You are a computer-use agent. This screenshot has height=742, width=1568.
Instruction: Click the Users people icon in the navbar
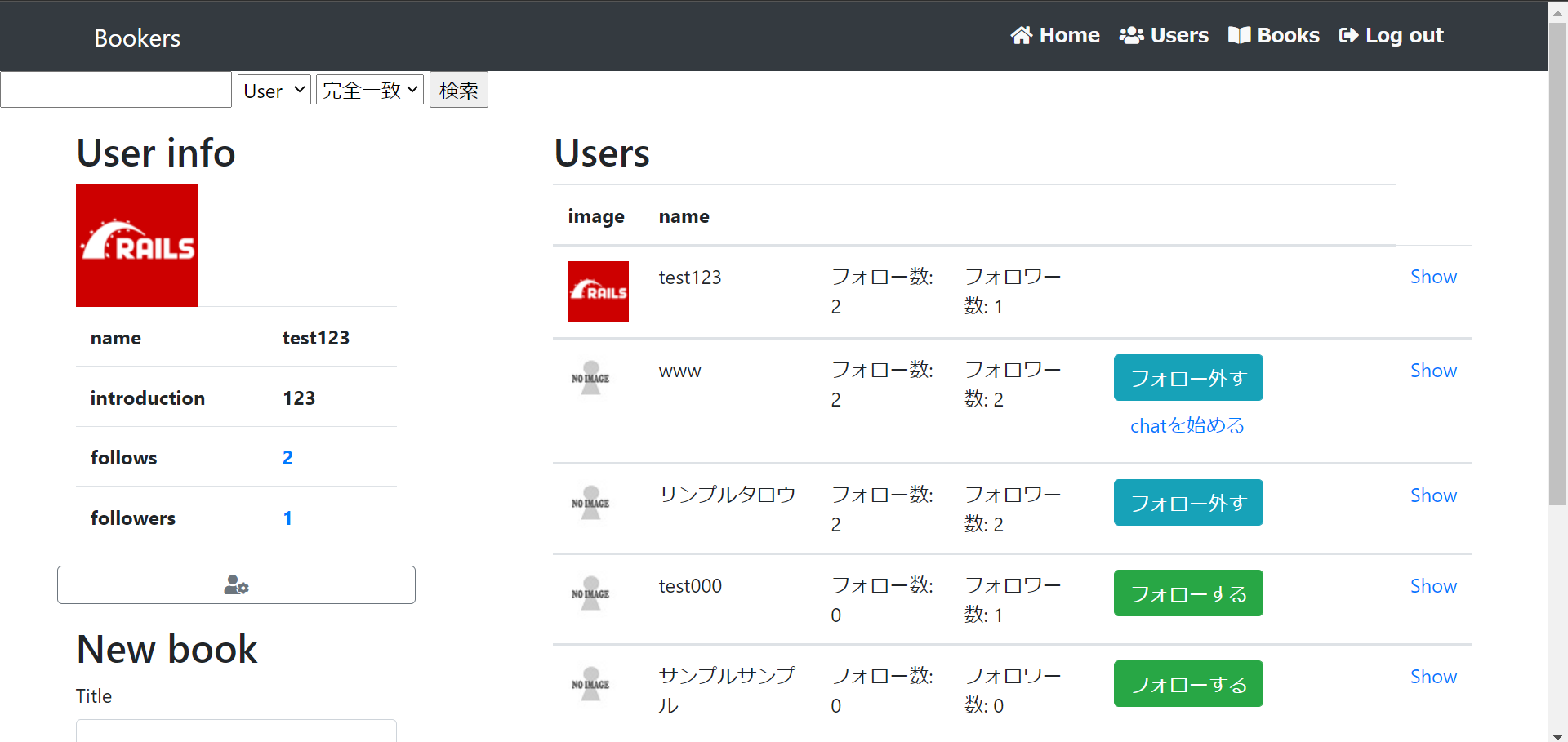[x=1131, y=35]
